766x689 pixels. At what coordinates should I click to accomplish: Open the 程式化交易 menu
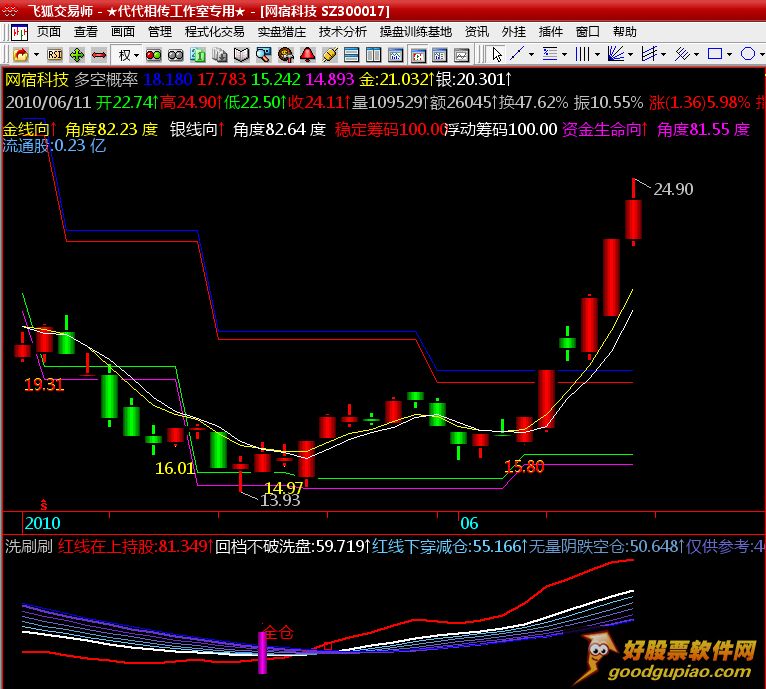(214, 32)
